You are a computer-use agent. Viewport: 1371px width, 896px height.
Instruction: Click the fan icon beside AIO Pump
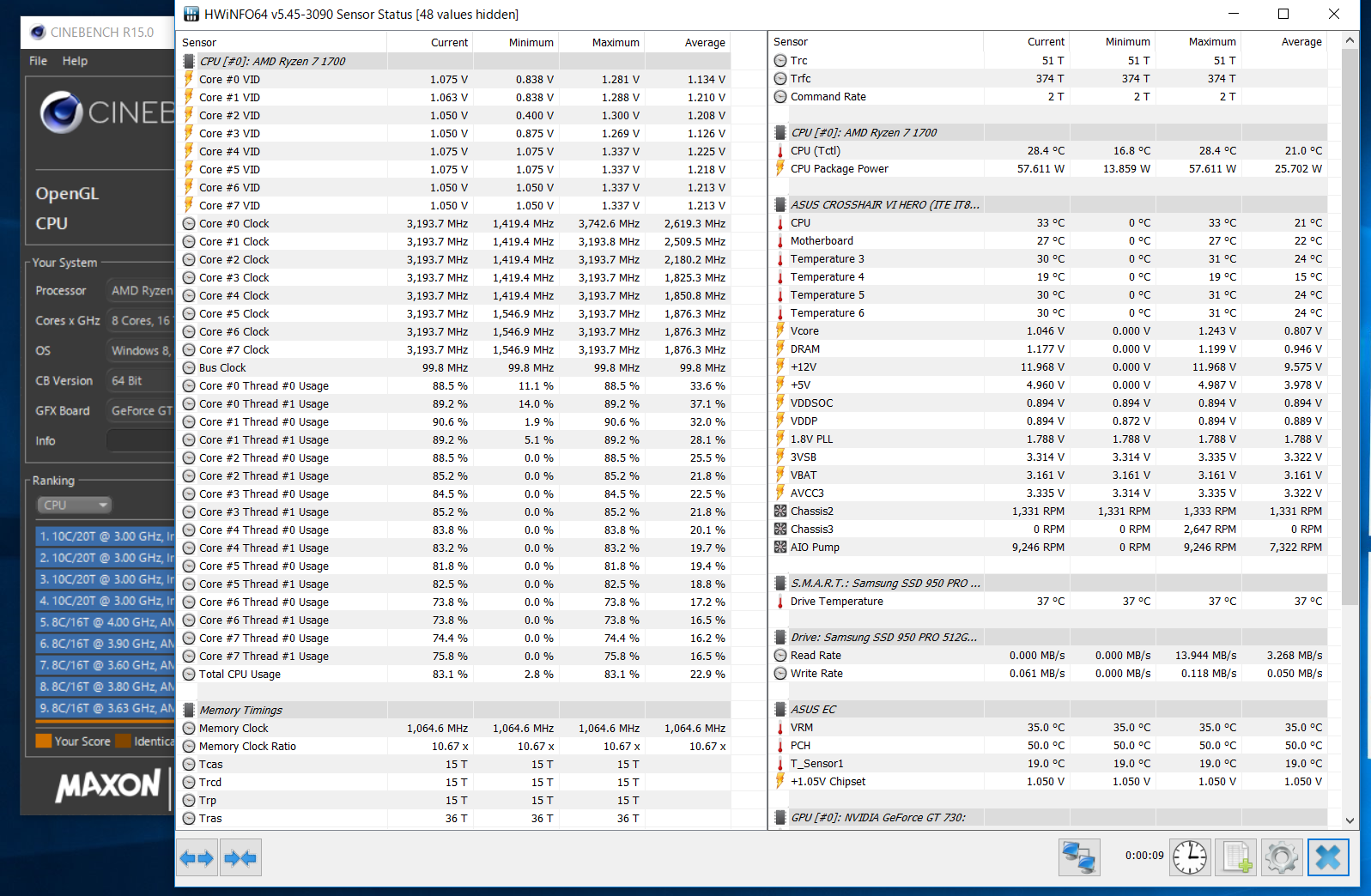click(780, 547)
